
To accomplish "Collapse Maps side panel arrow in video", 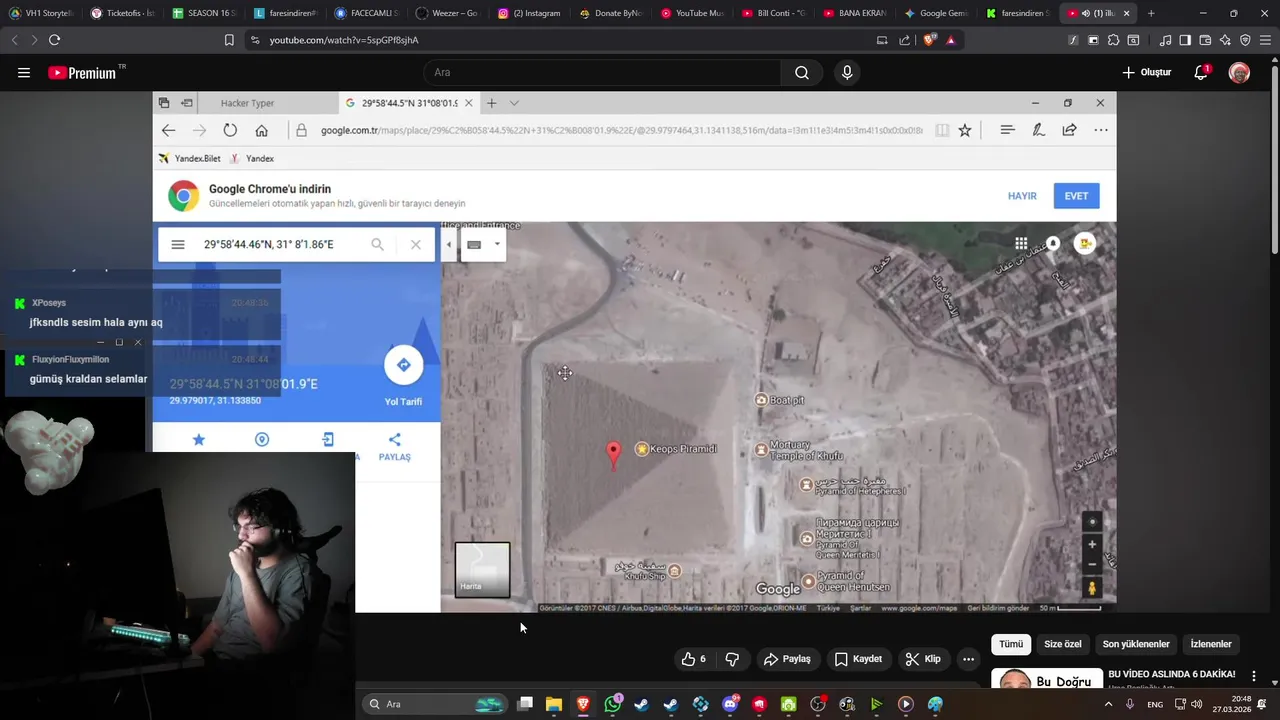I will [x=448, y=244].
